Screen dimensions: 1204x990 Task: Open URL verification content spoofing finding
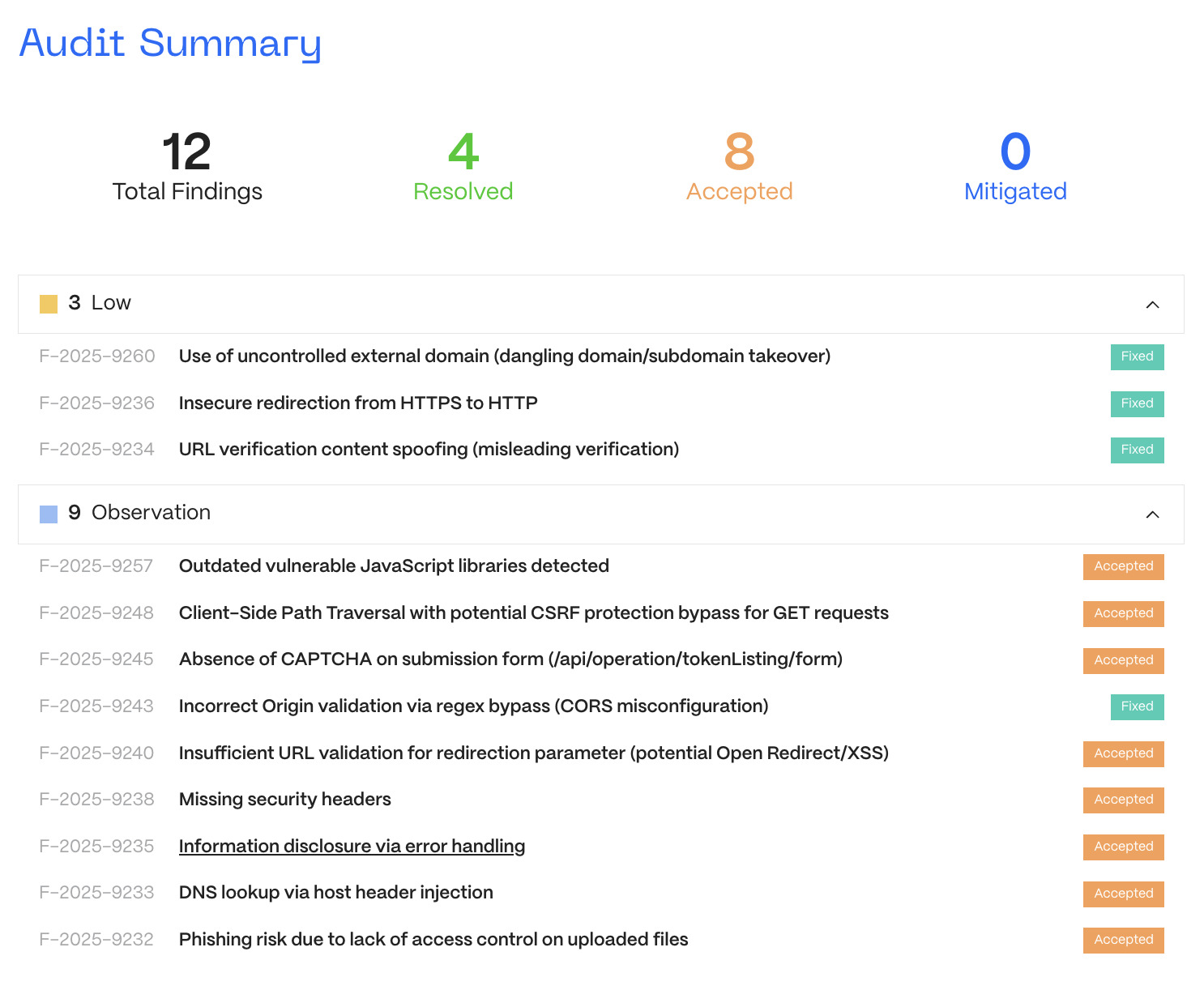click(429, 450)
